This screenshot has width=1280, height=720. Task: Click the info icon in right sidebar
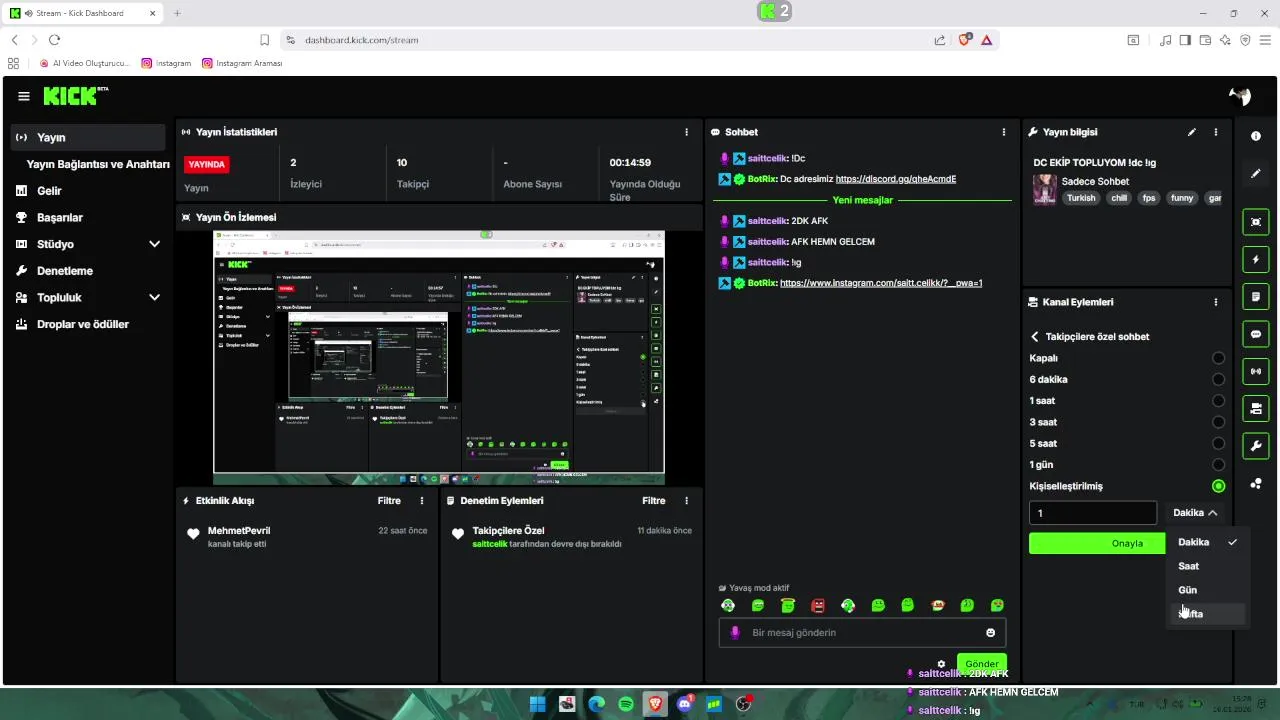coord(1256,136)
